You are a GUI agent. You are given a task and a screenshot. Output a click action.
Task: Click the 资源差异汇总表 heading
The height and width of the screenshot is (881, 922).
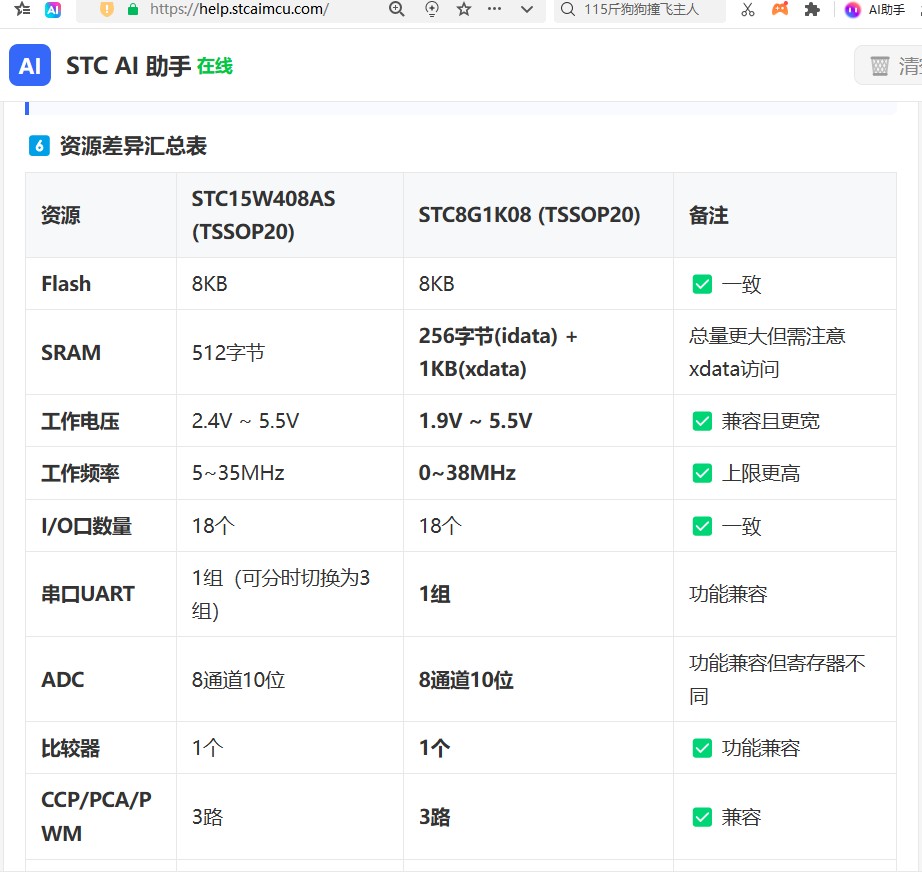133,146
